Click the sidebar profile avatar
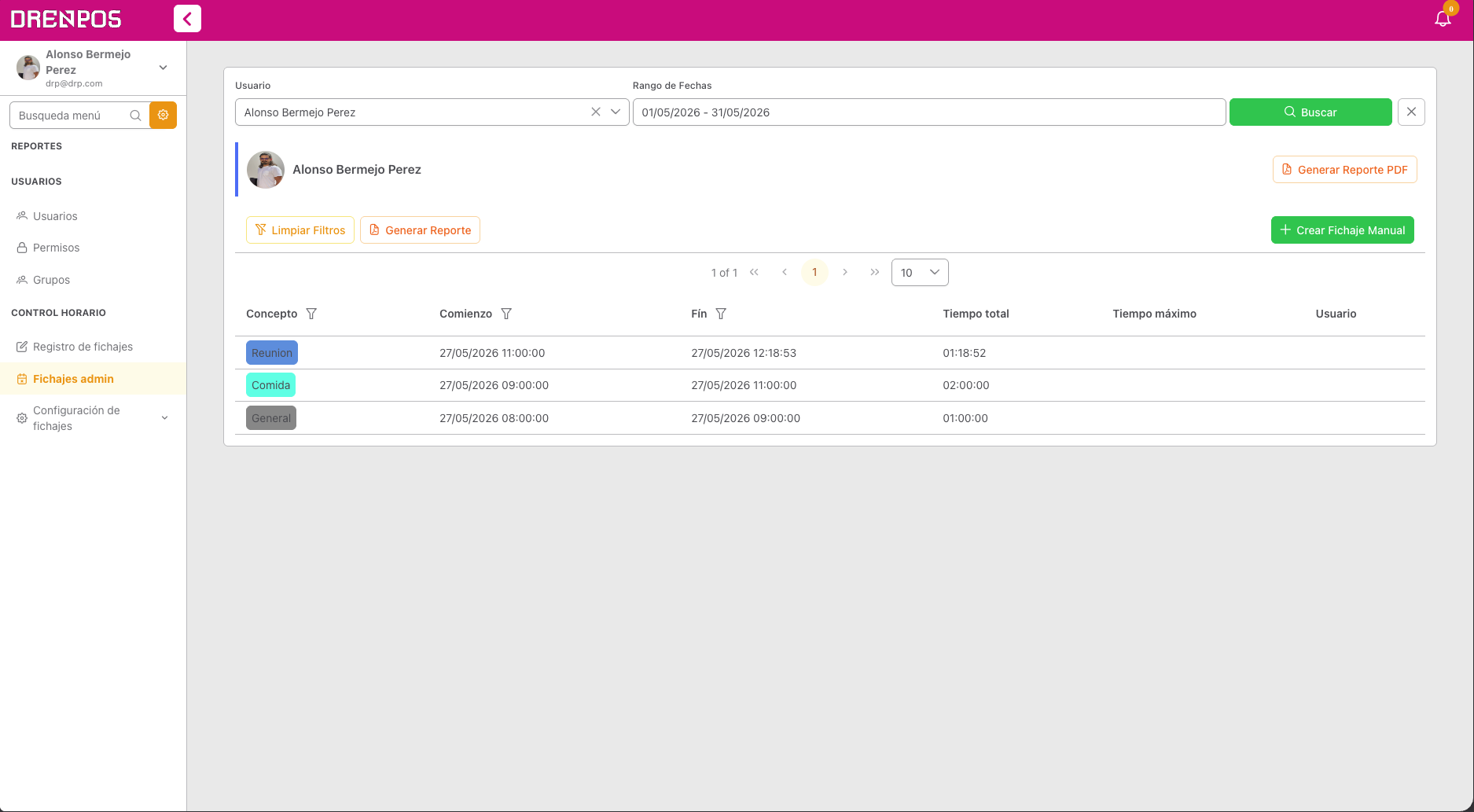1474x812 pixels. coord(28,68)
